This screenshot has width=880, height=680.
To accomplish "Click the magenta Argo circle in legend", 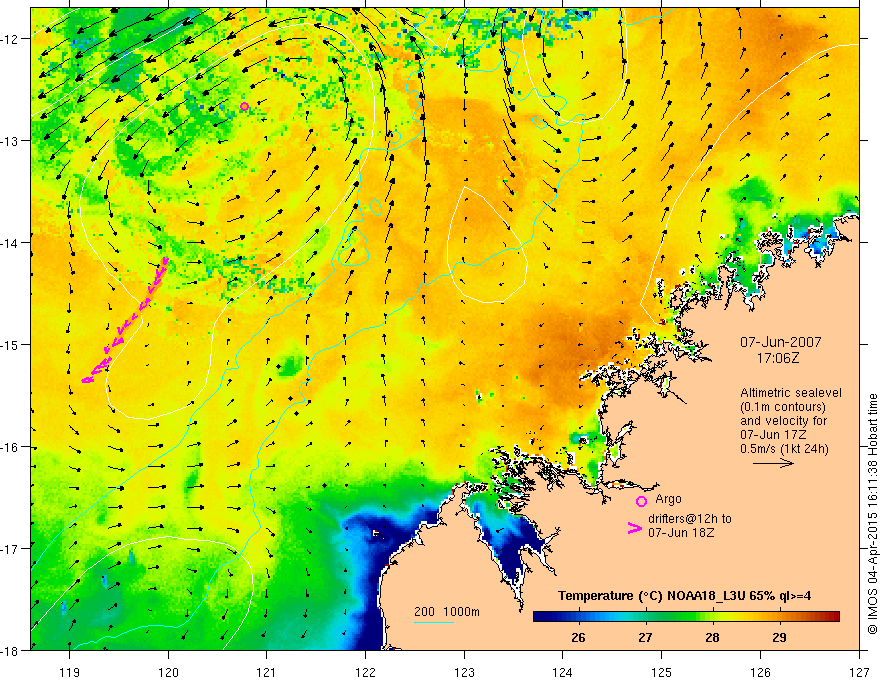I will click(641, 501).
